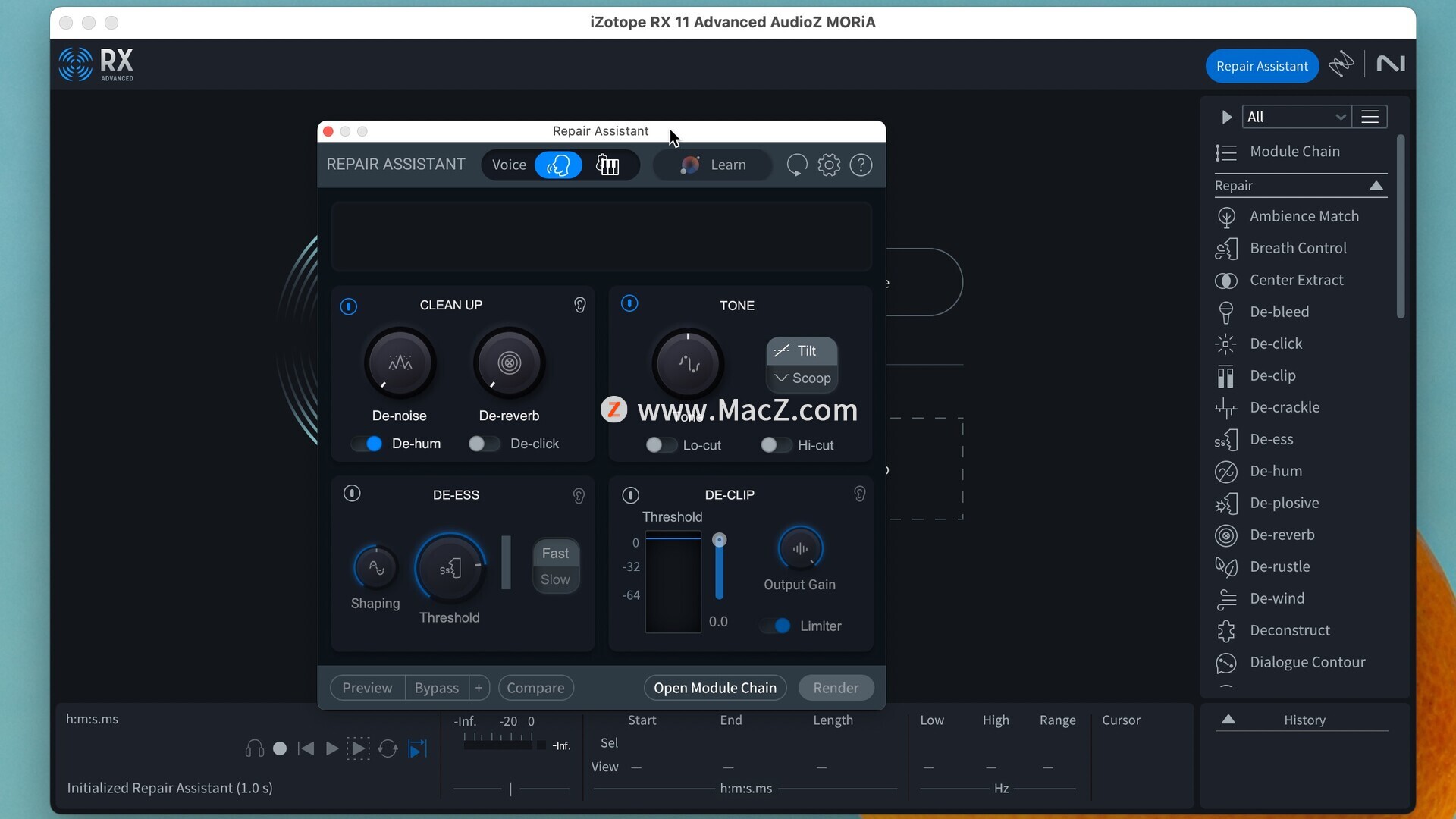
Task: Click the Learn button
Action: pyautogui.click(x=713, y=165)
